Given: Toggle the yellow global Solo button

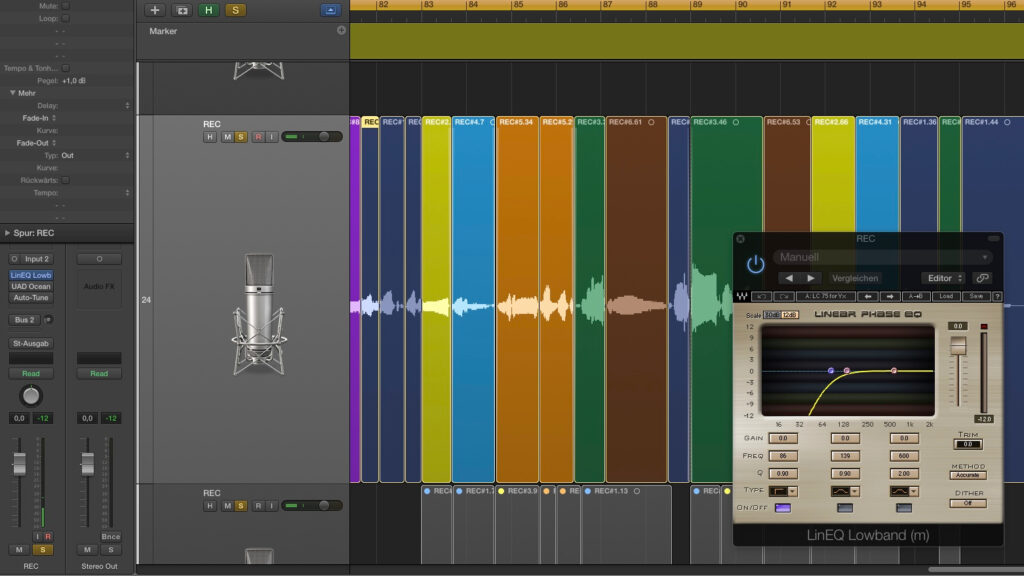Looking at the screenshot, I should [235, 10].
